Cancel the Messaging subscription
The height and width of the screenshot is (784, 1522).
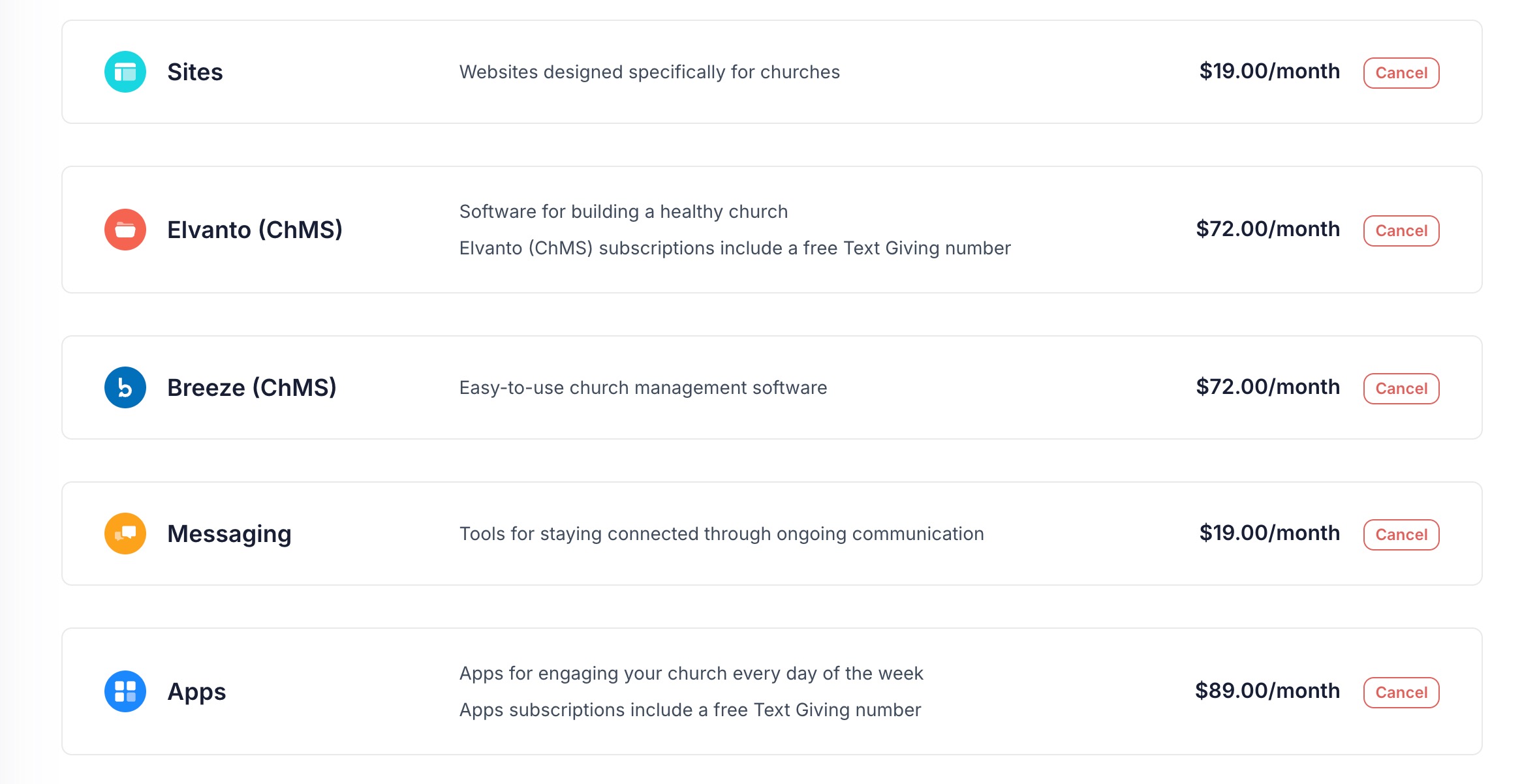[1401, 535]
